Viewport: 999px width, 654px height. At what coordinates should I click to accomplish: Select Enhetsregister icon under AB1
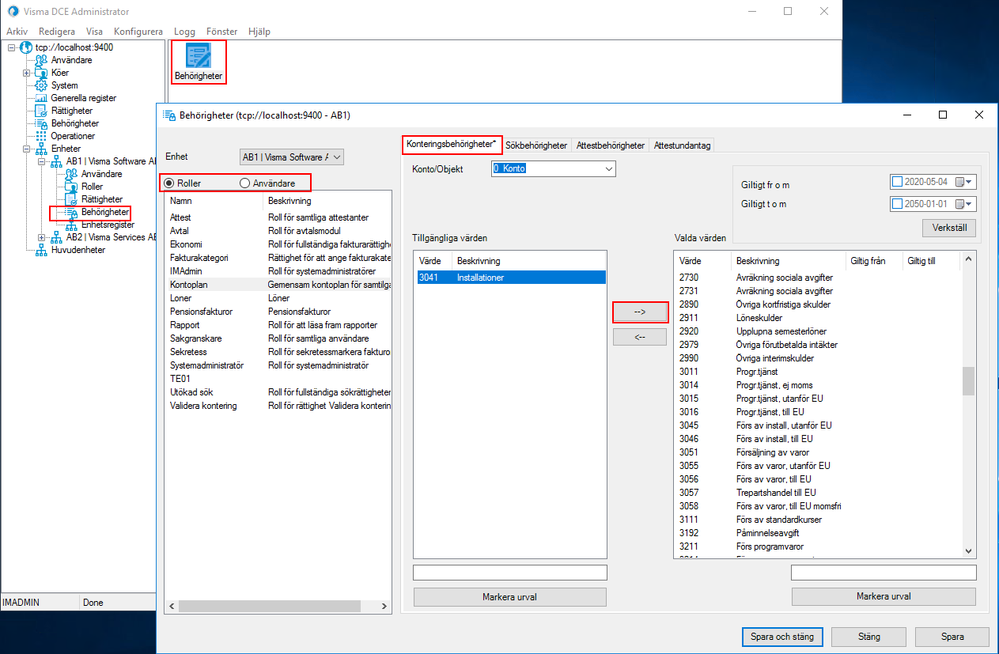(x=71, y=225)
